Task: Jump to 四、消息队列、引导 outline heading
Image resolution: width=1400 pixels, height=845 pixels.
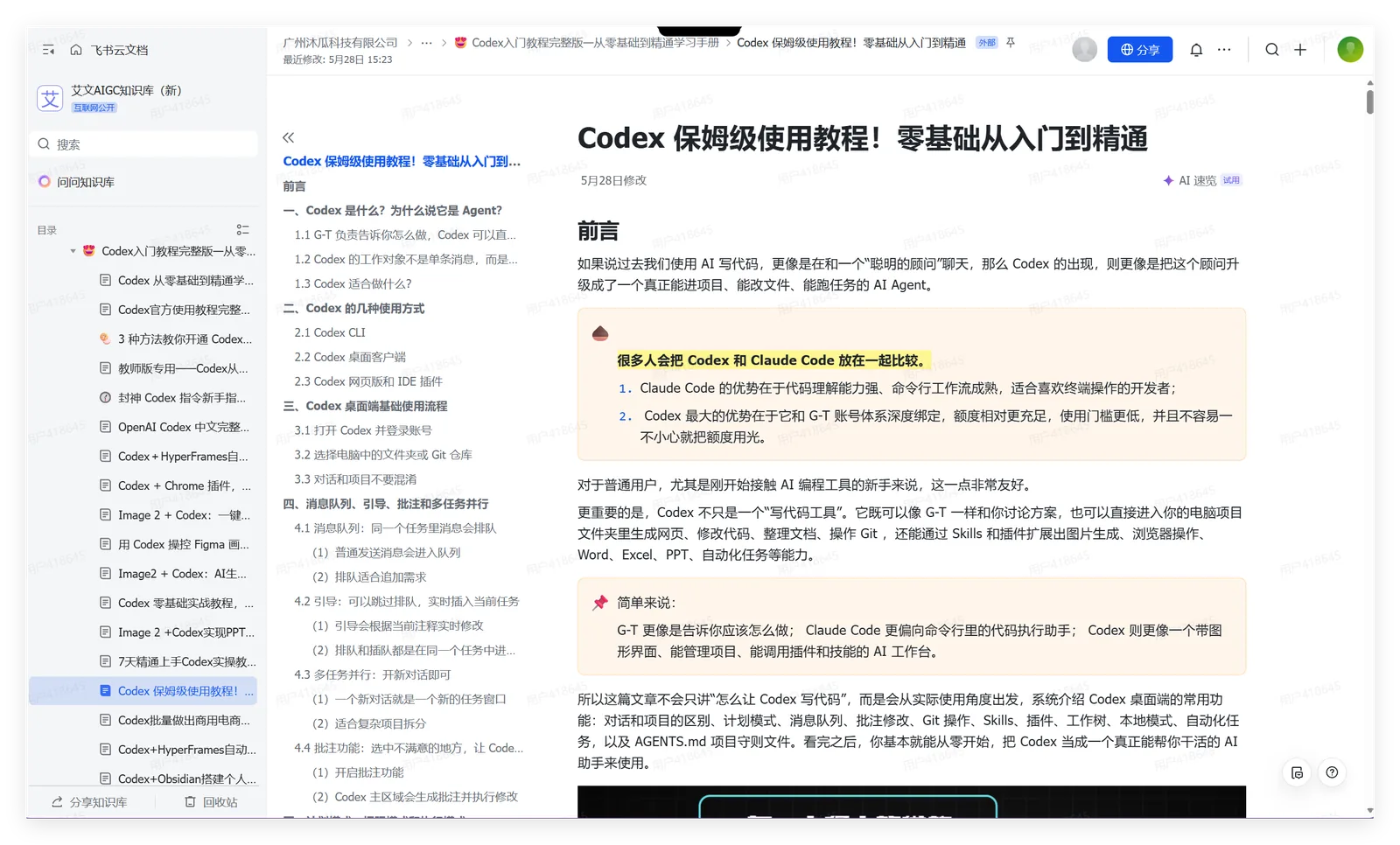Action: click(x=386, y=504)
